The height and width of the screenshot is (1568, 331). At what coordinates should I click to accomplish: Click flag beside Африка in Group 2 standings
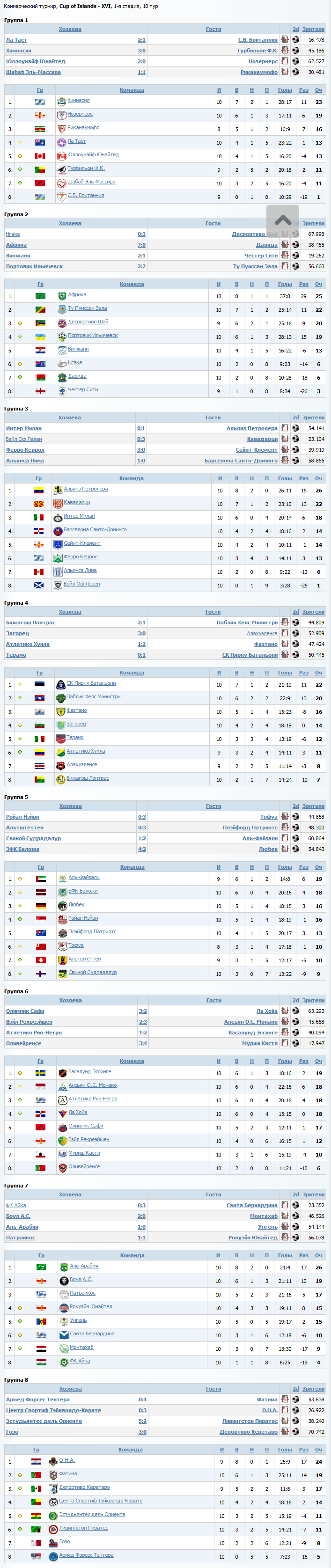[40, 296]
